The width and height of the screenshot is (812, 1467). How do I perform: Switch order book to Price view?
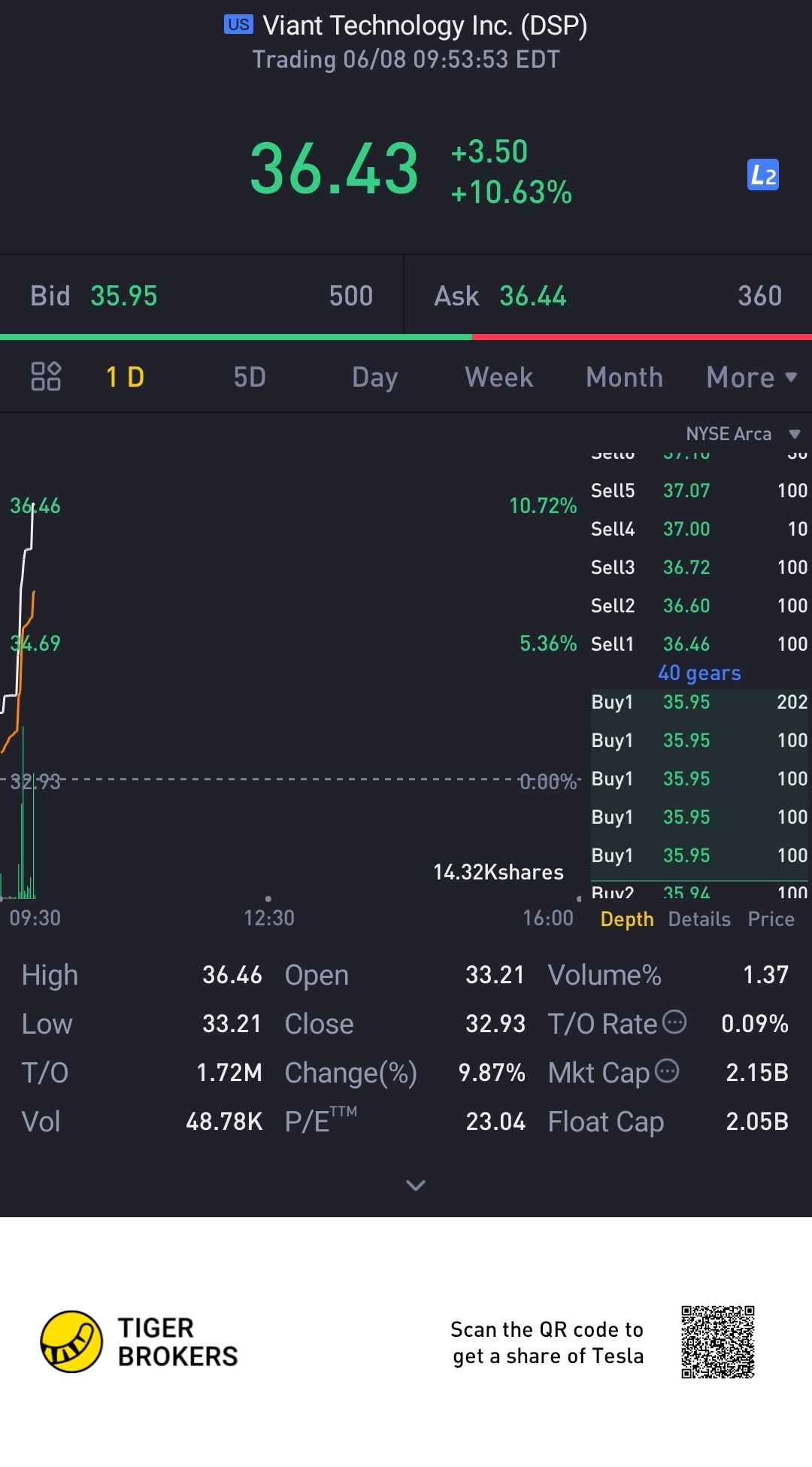click(x=771, y=919)
